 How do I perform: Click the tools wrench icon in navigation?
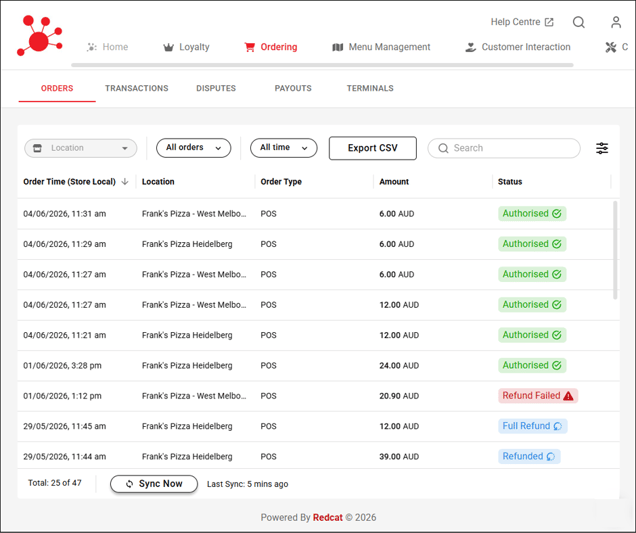tap(610, 47)
